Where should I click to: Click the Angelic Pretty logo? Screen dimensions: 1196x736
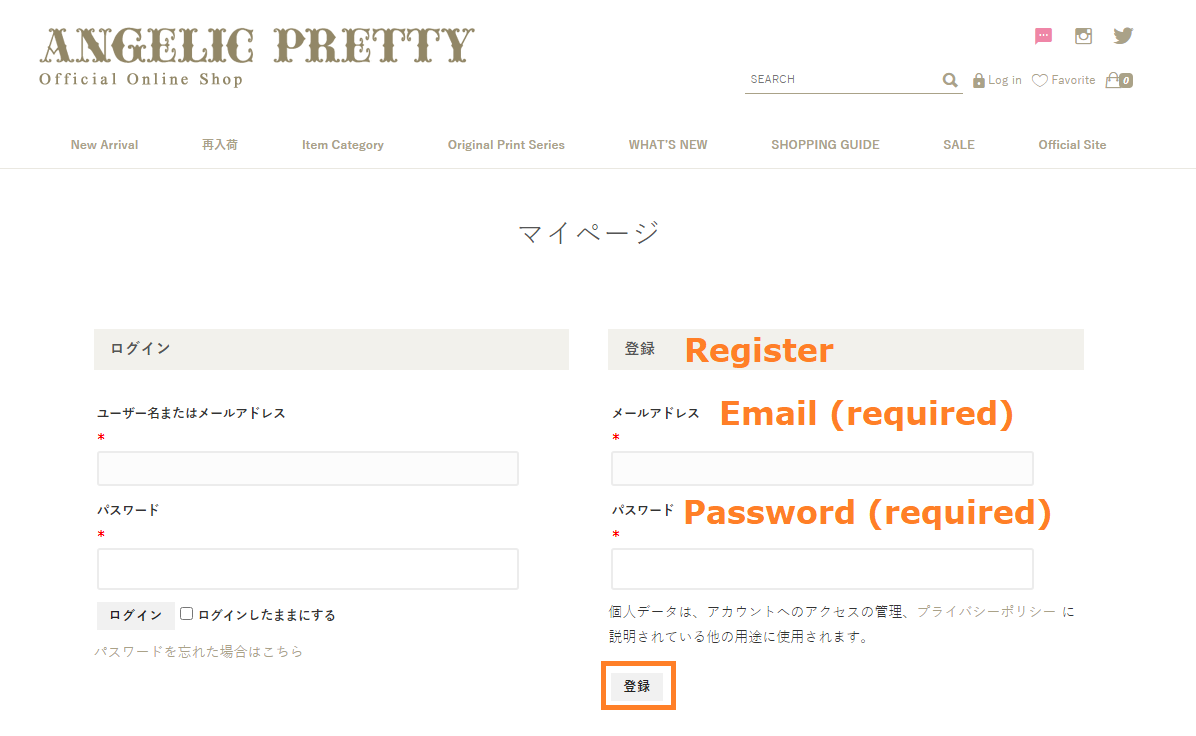[256, 56]
